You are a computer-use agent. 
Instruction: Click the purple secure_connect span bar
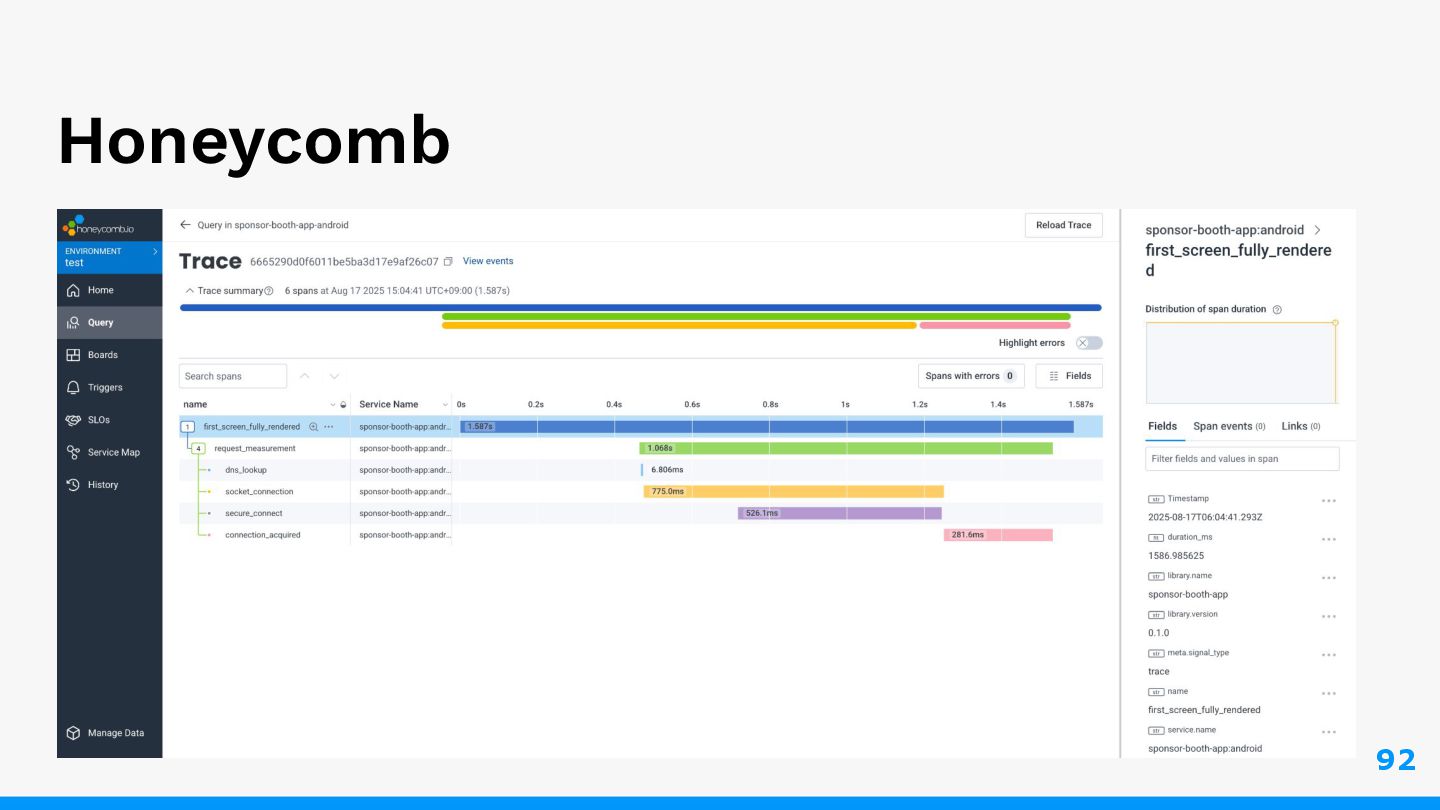coord(840,513)
